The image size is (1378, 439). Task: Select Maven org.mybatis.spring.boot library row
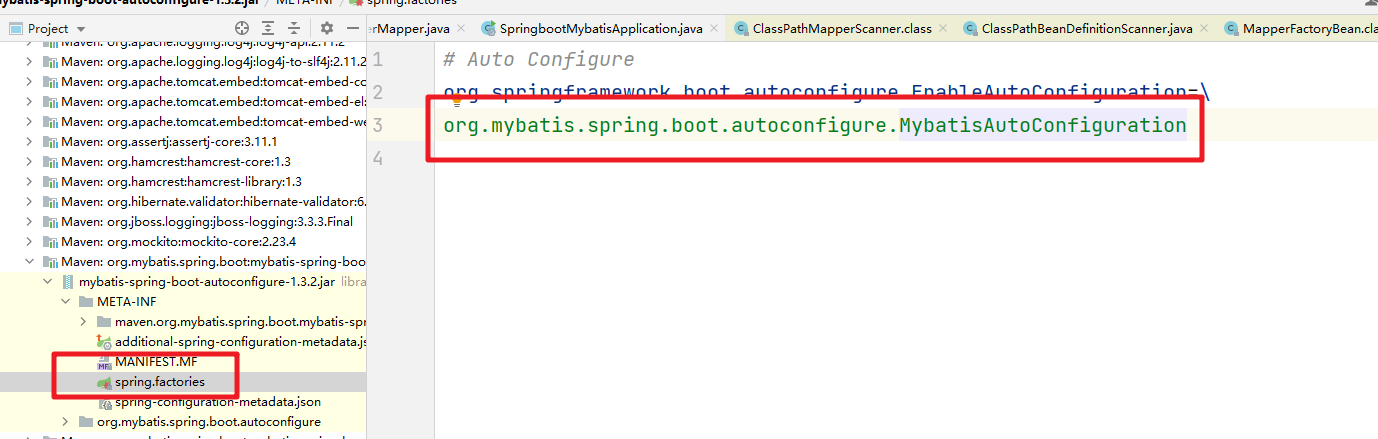tap(183, 262)
